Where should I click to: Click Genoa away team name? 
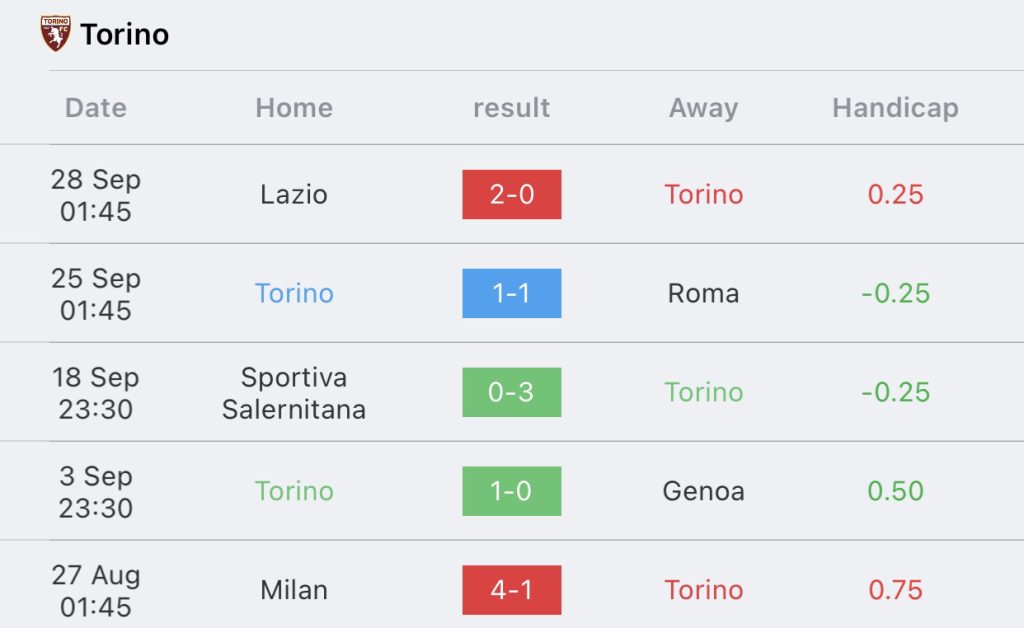703,491
